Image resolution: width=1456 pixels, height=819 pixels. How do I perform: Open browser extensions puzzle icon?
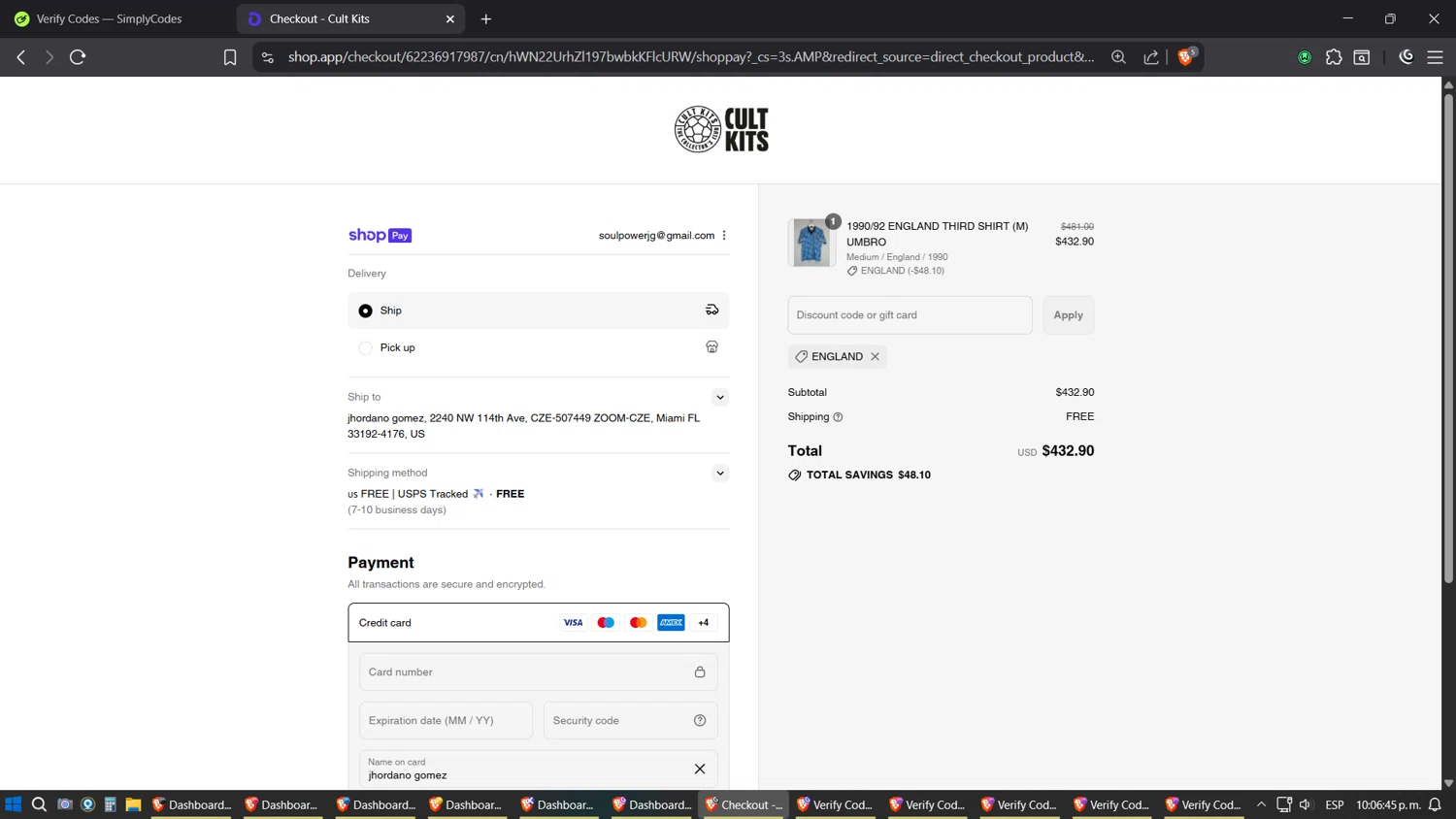pyautogui.click(x=1334, y=57)
